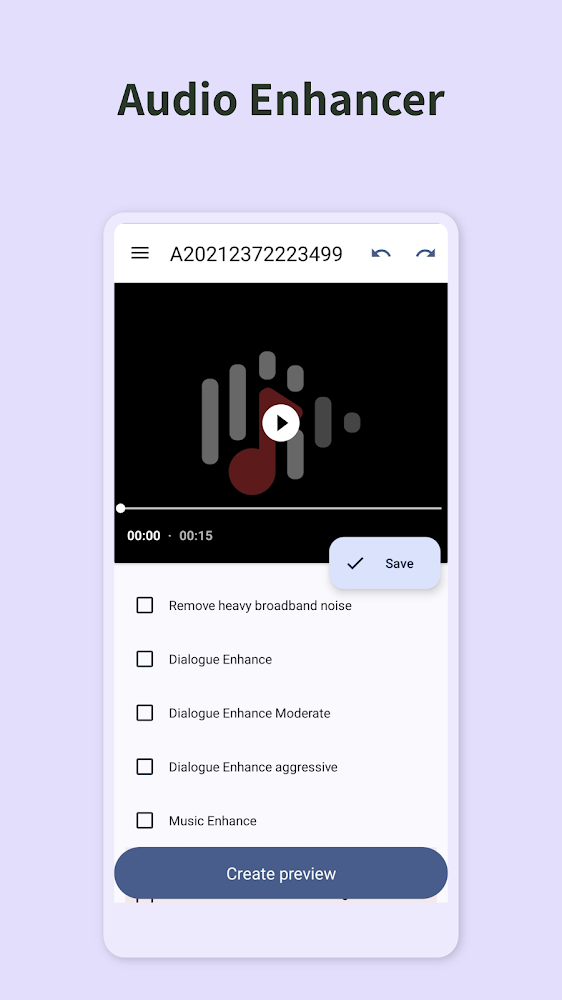Click the Audio Enhancer heading
Viewport: 562px width, 1000px height.
tap(281, 99)
